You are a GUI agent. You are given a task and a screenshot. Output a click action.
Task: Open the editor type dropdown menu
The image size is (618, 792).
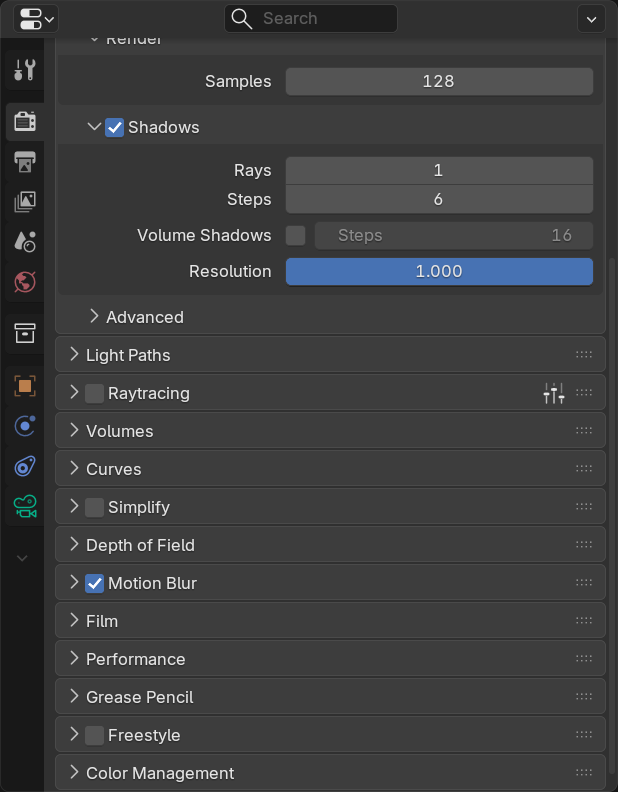tap(36, 19)
